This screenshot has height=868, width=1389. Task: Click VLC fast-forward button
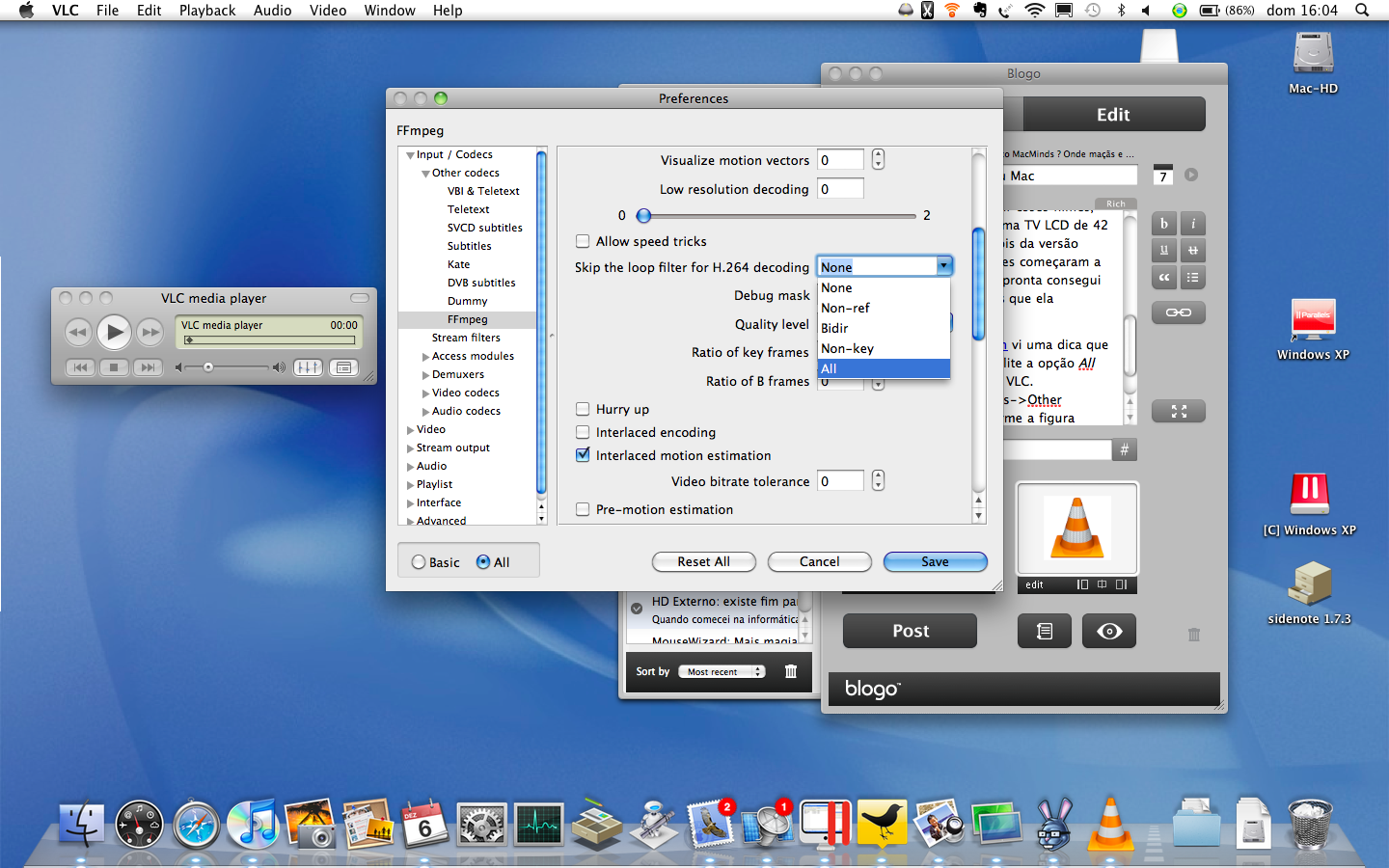pyautogui.click(x=150, y=333)
